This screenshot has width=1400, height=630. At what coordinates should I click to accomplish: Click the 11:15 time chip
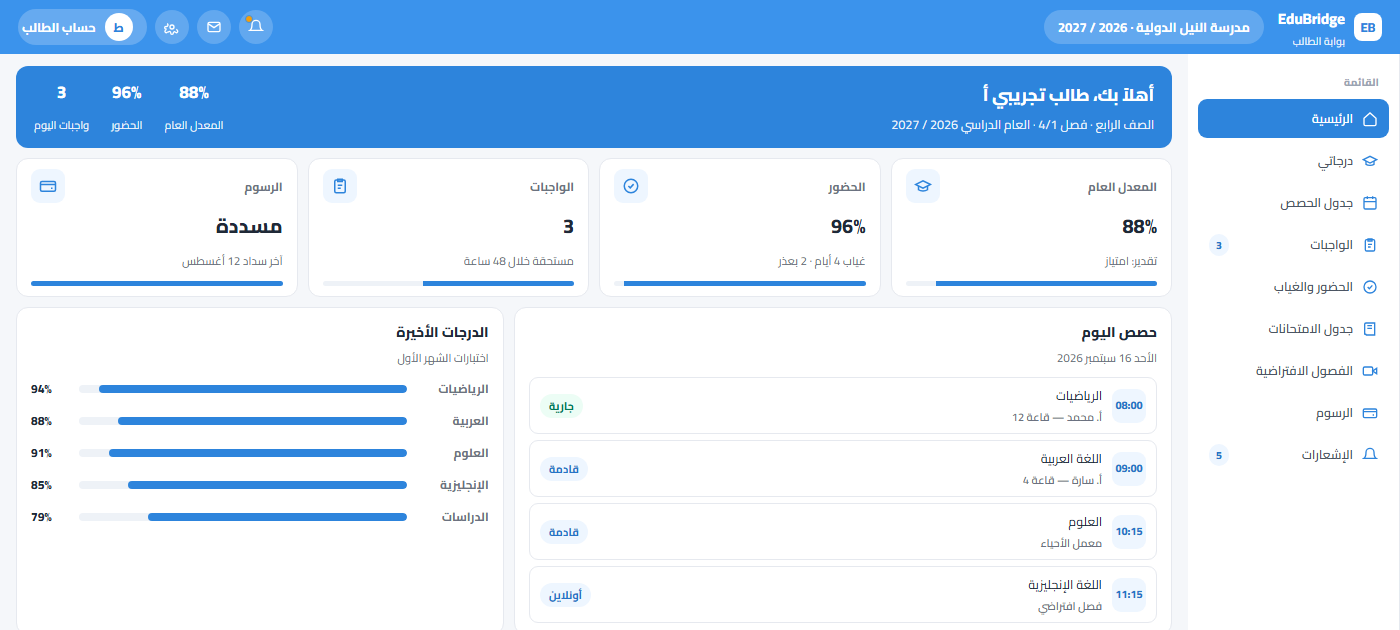point(1129,595)
